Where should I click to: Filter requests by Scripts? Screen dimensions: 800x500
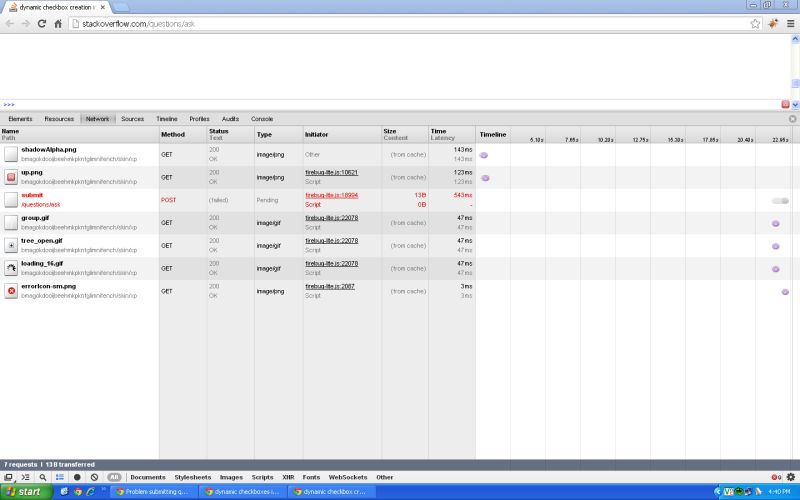coord(262,477)
